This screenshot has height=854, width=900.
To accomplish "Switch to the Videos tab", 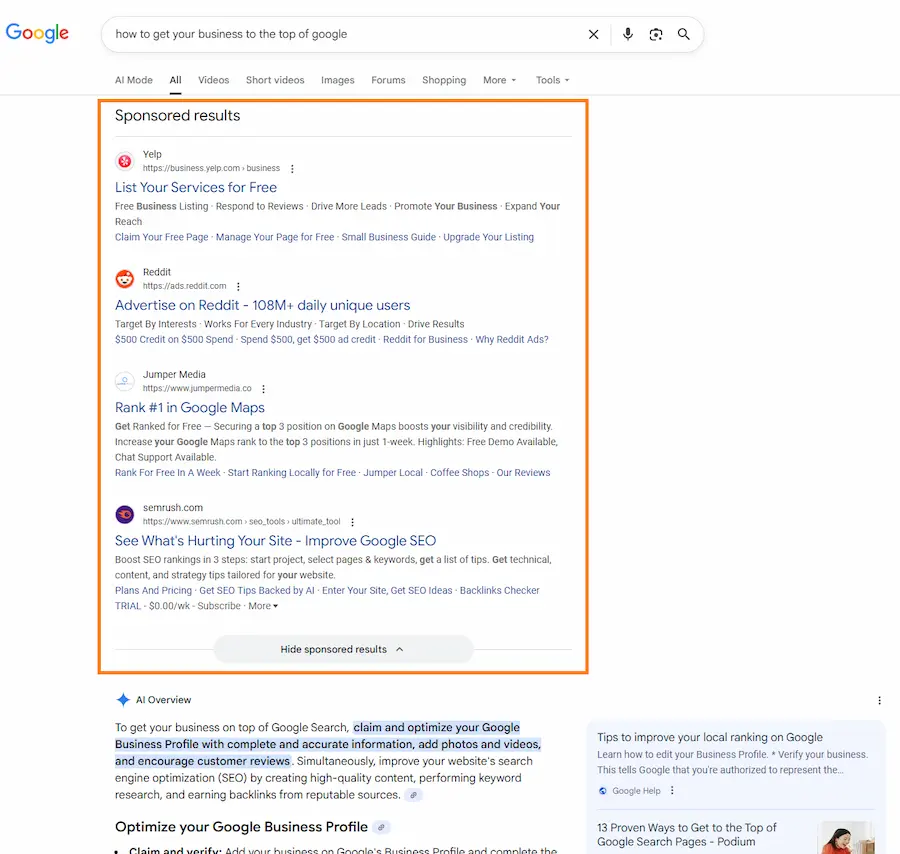I will [x=215, y=80].
